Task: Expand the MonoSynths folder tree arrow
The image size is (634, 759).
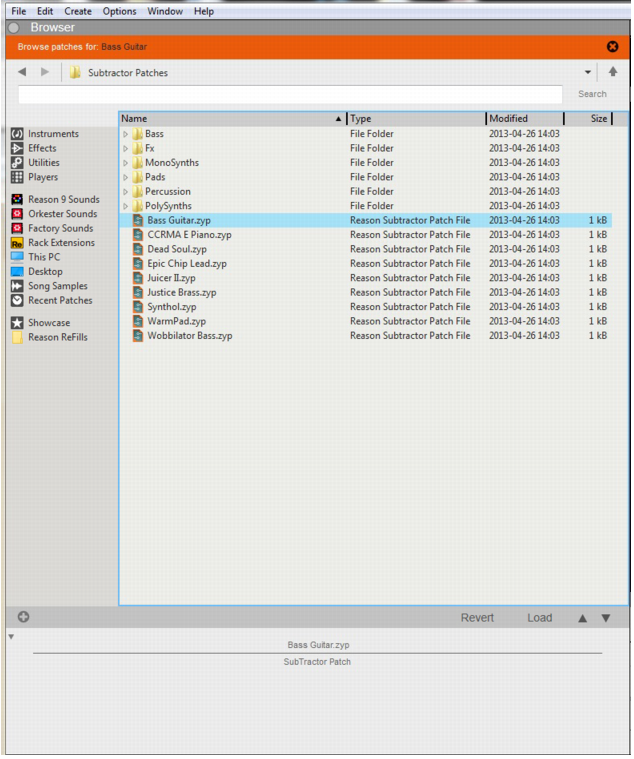Action: click(126, 163)
